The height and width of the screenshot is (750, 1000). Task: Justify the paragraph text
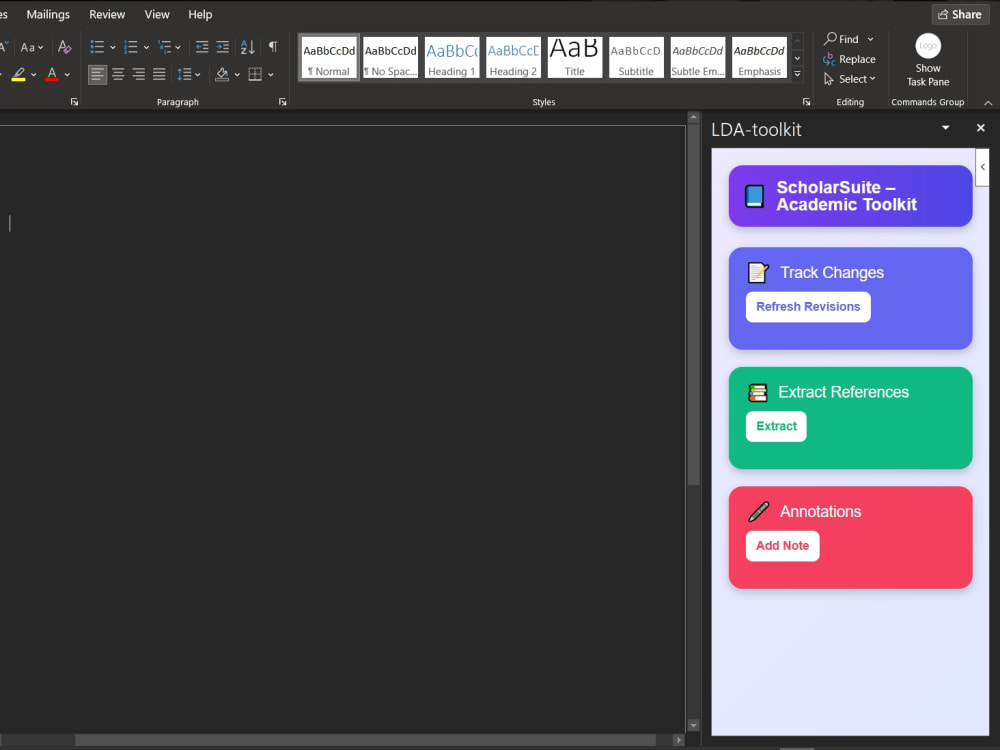coord(159,75)
